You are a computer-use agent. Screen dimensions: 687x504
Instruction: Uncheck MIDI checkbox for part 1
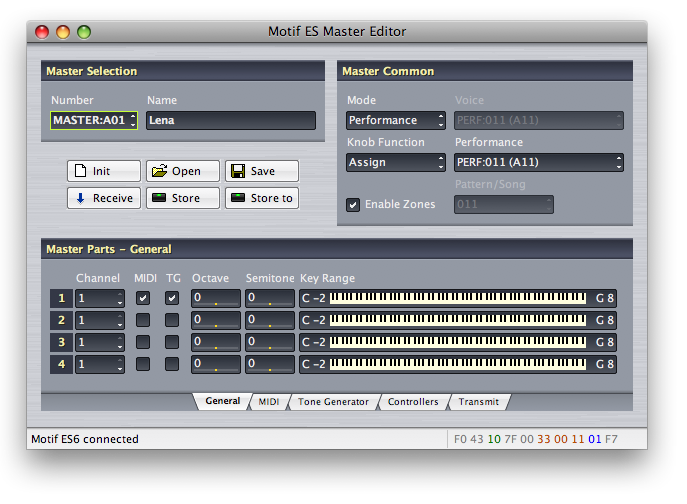coord(143,298)
